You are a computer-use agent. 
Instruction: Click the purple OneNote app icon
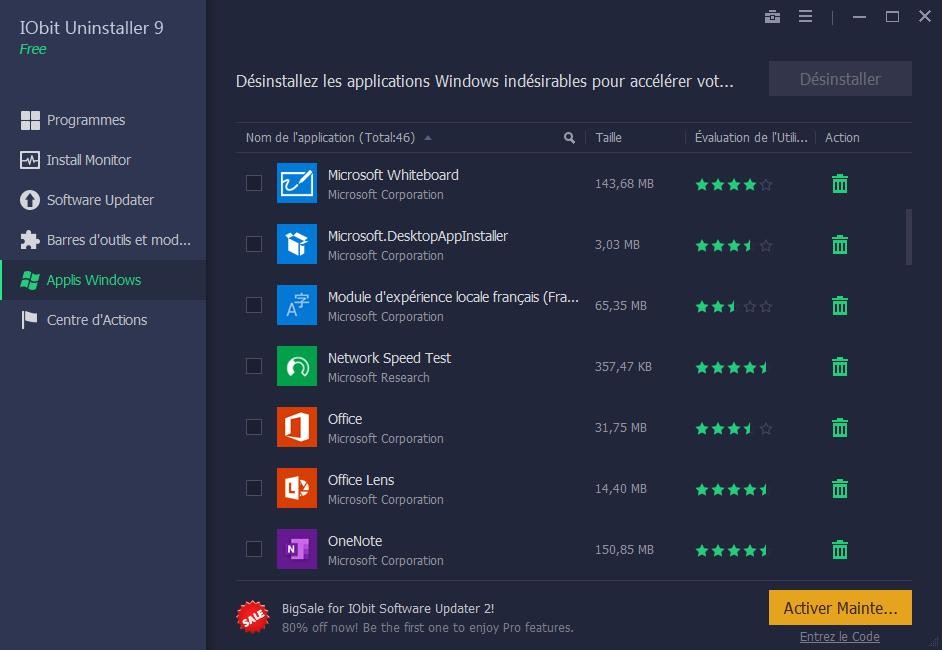point(297,549)
